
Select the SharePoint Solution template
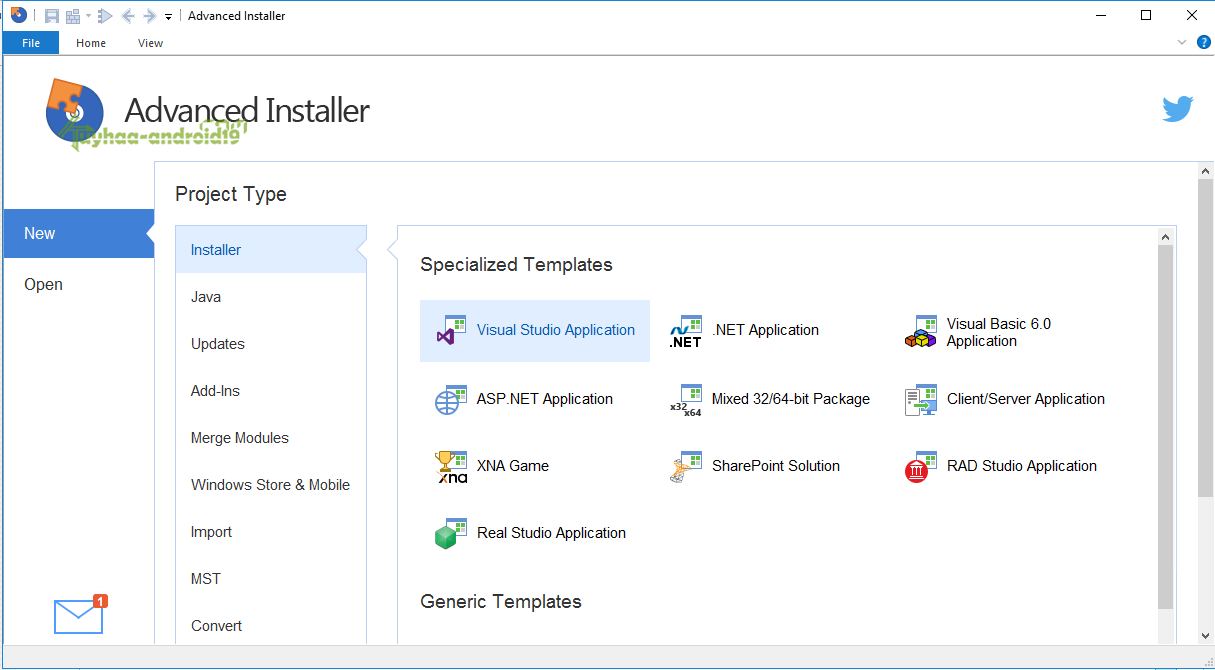[775, 466]
